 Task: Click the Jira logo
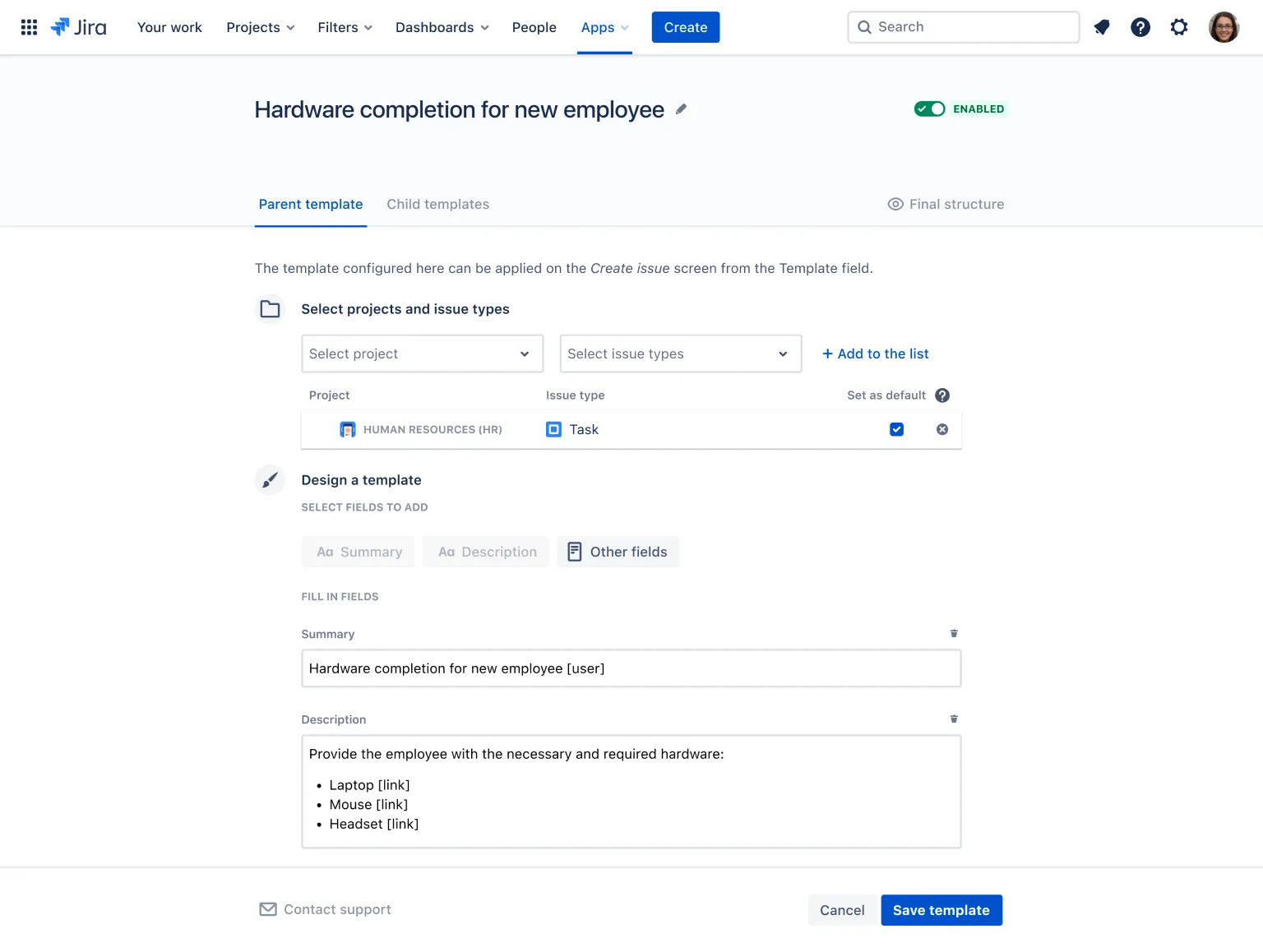coord(79,26)
